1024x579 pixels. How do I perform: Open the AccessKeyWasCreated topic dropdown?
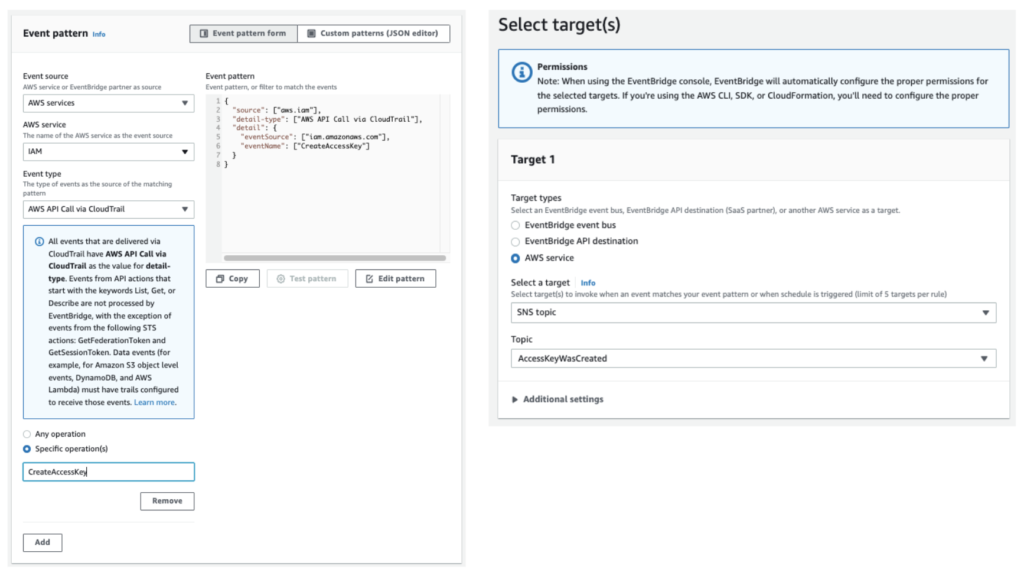click(753, 358)
